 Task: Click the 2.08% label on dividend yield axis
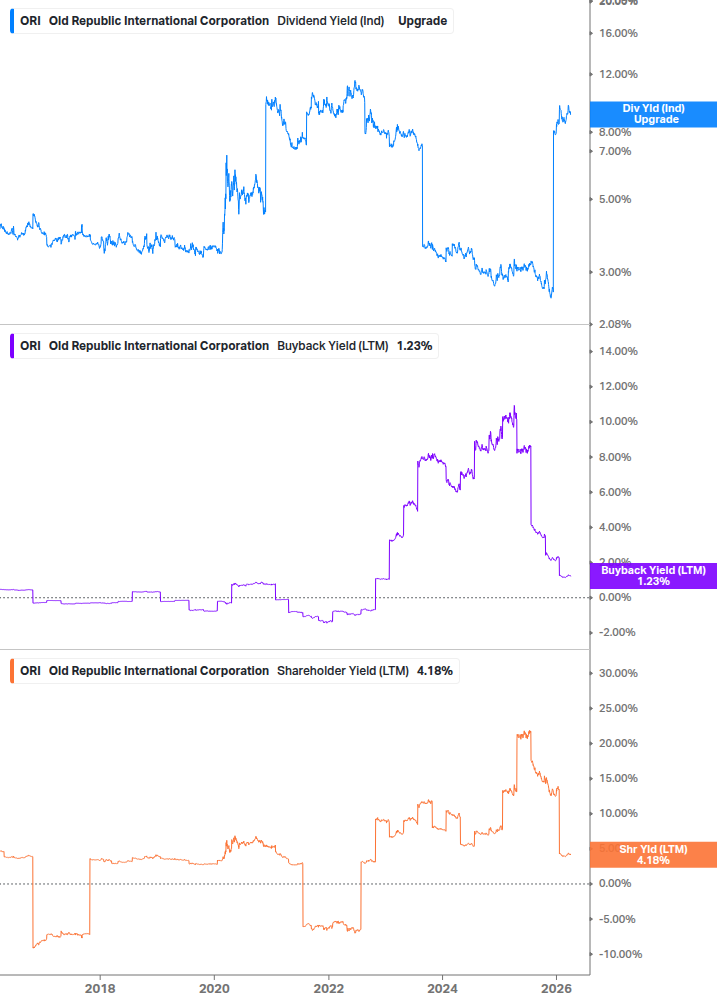pos(615,324)
